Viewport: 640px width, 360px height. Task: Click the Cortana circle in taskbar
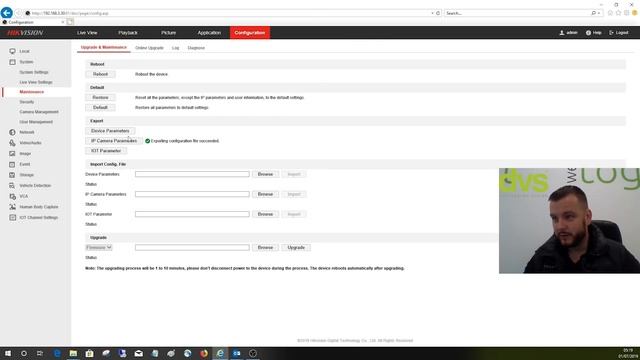(24, 353)
